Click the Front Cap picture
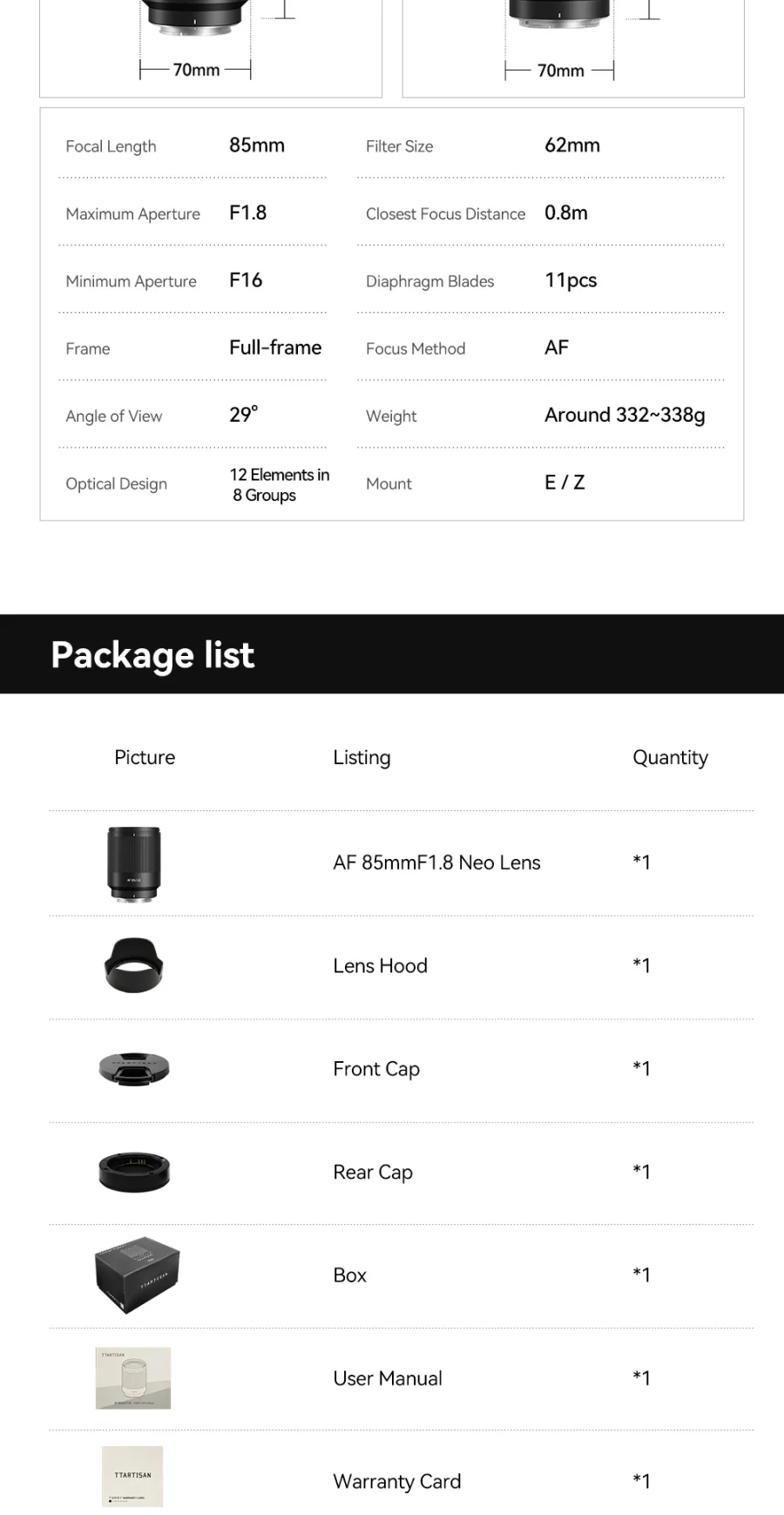Screen dimensions: 784x1515 (x=133, y=1068)
